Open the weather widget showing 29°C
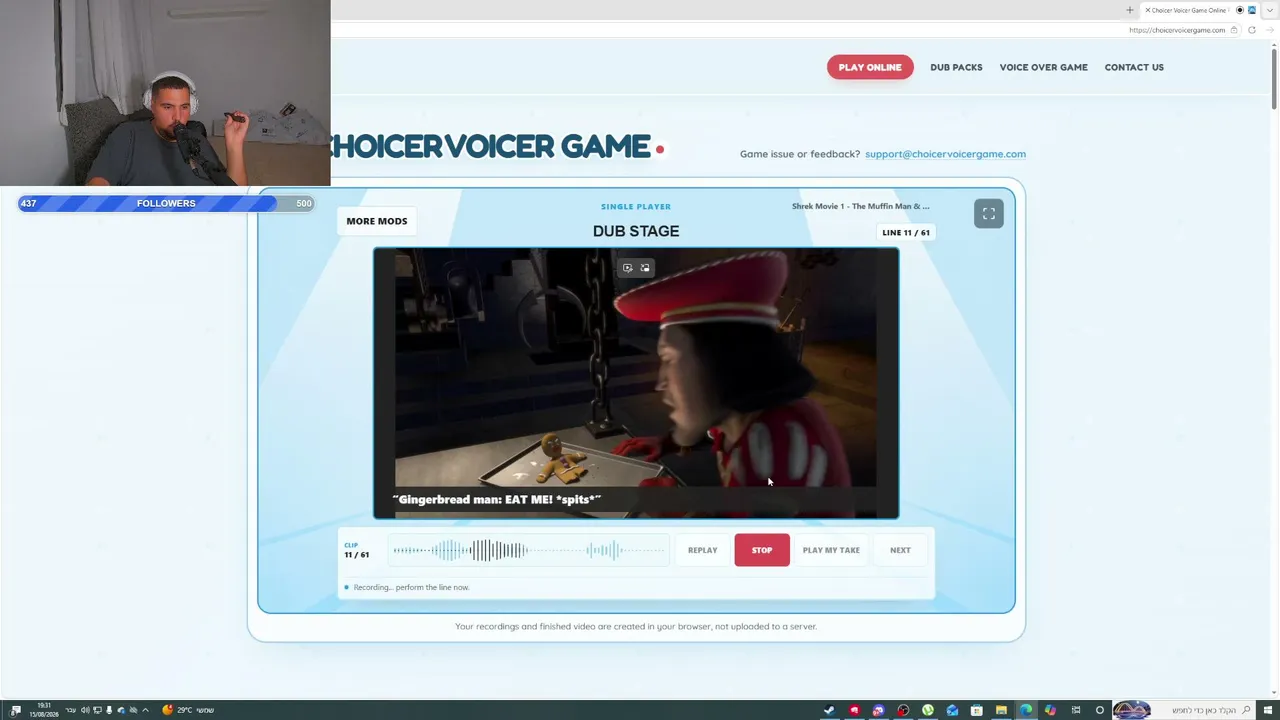The height and width of the screenshot is (720, 1280). [188, 710]
